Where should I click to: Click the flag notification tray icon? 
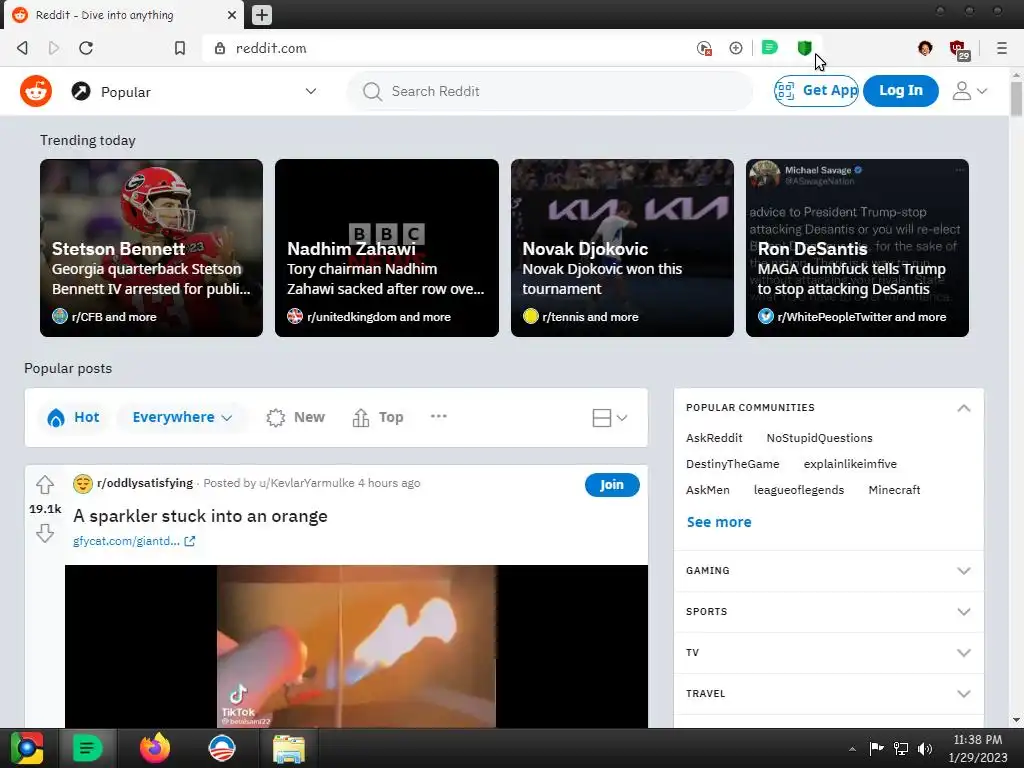tap(876, 748)
